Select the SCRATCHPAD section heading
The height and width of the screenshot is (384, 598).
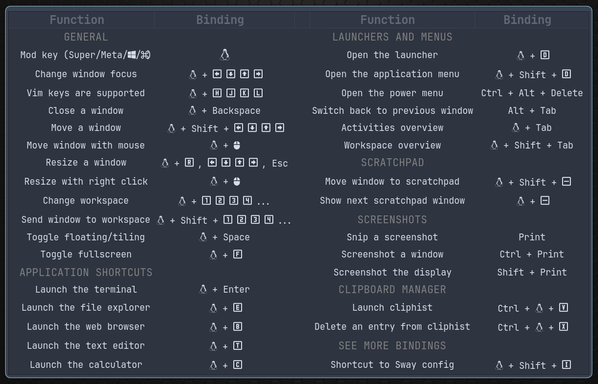(x=392, y=162)
